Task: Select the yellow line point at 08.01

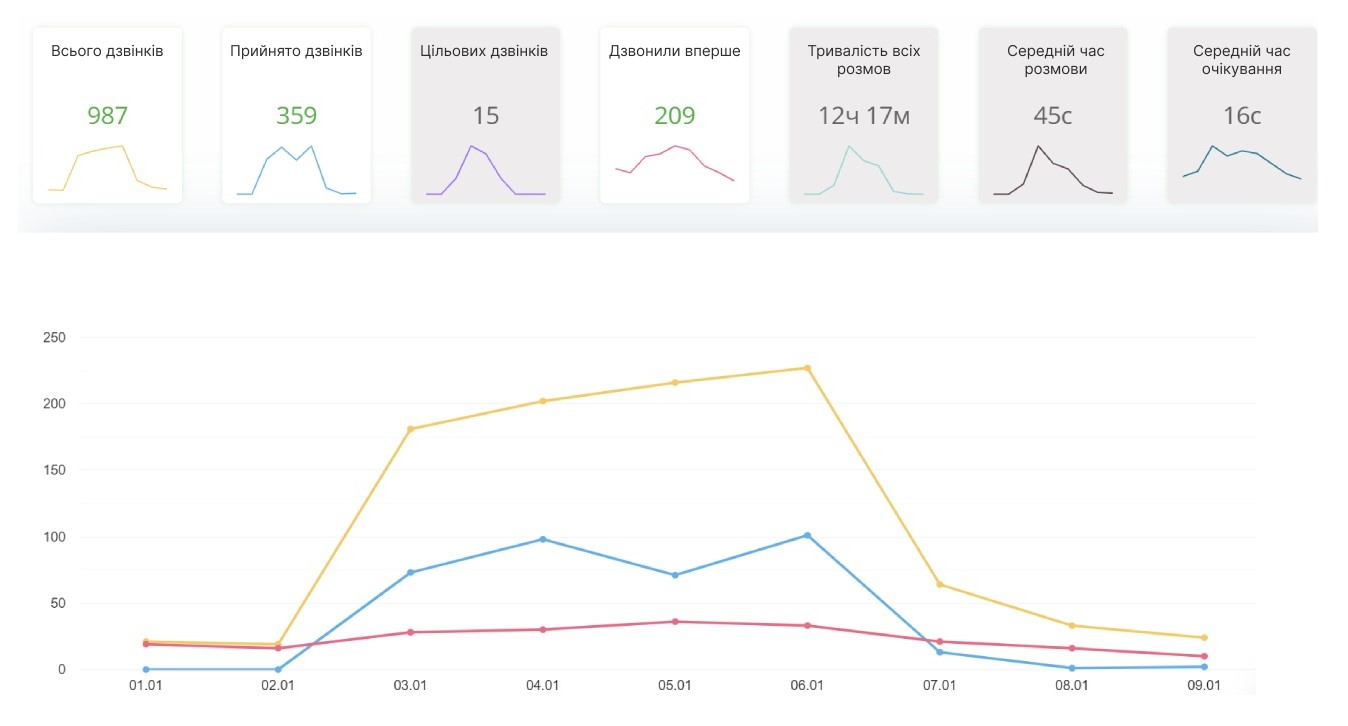Action: (x=1072, y=626)
